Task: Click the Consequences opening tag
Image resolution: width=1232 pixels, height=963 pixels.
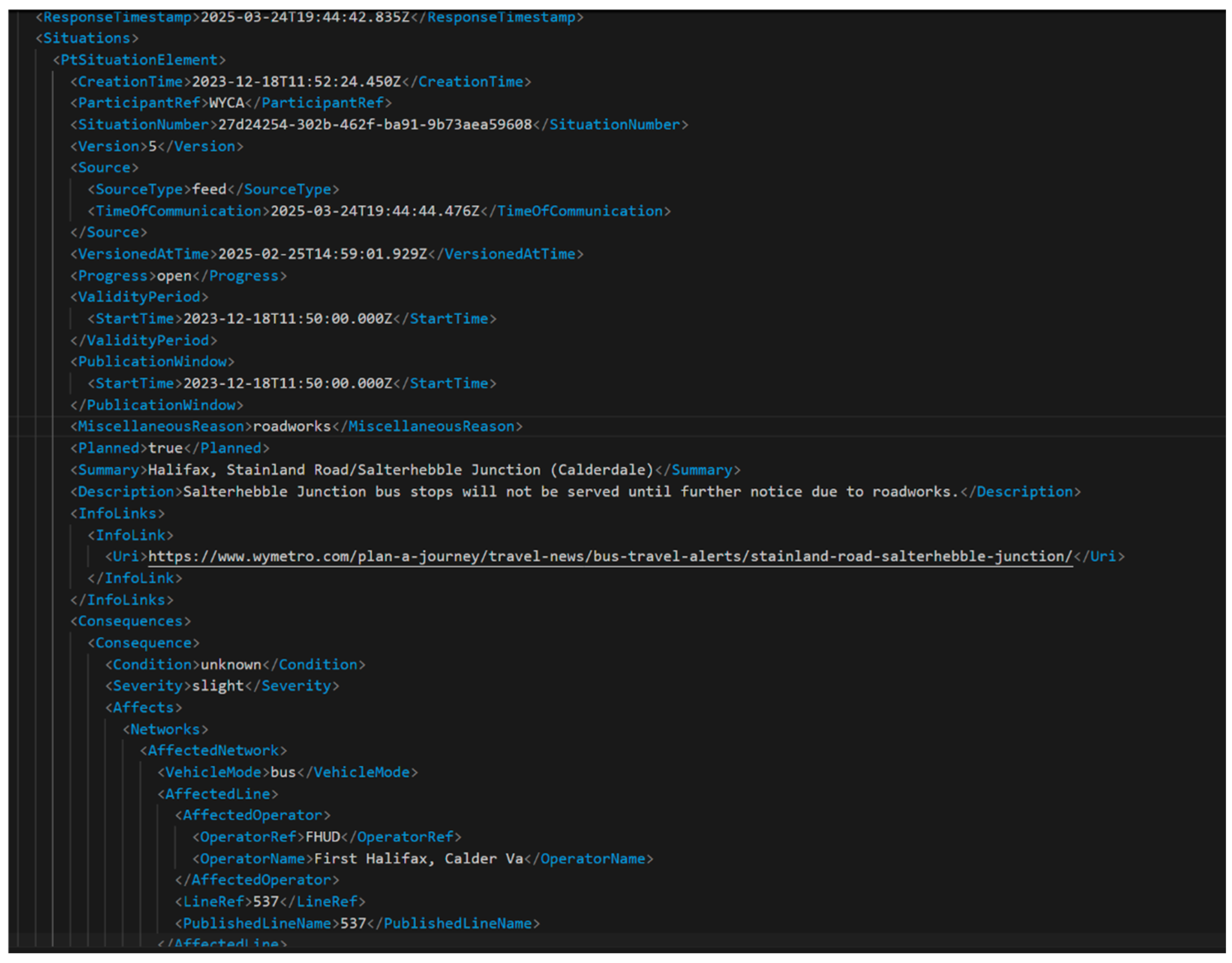Action: (130, 621)
